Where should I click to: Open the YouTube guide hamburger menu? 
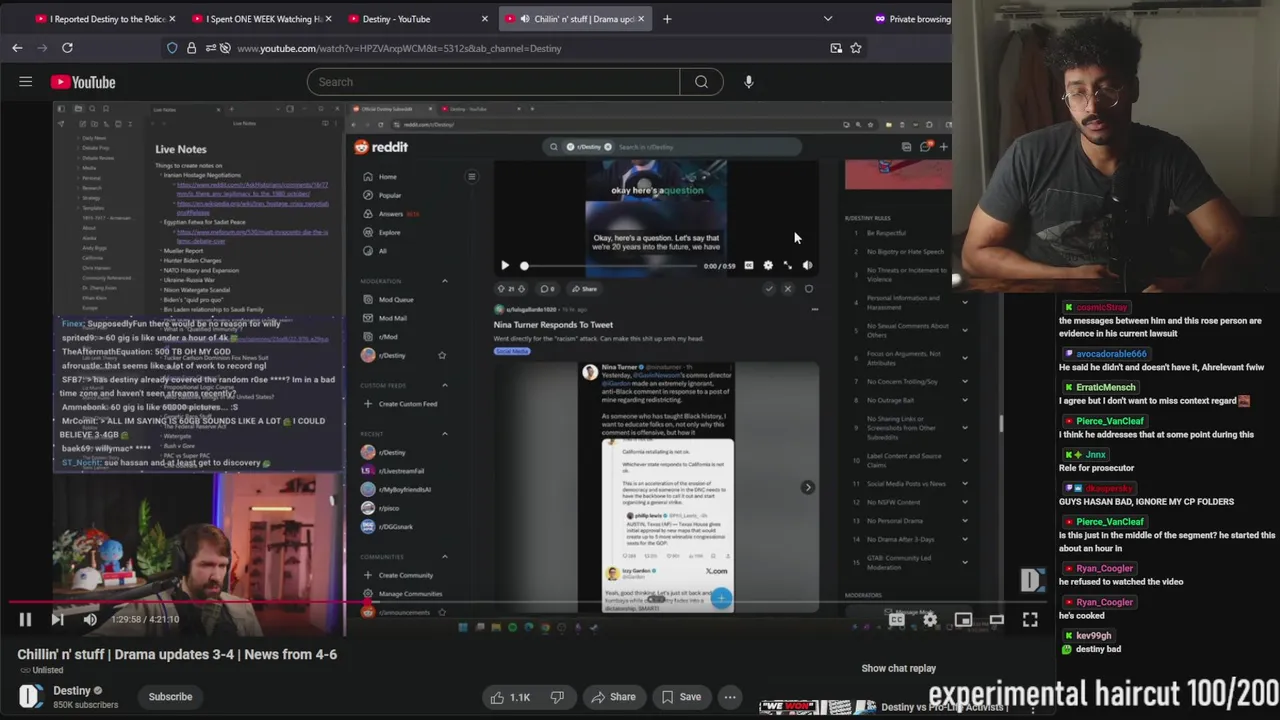(26, 82)
